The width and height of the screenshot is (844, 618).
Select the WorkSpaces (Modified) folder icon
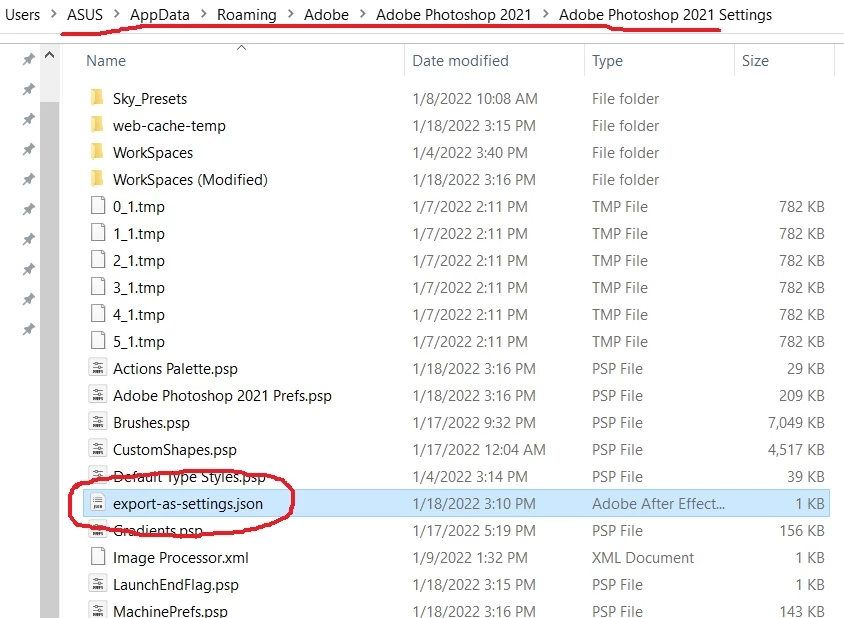click(97, 178)
